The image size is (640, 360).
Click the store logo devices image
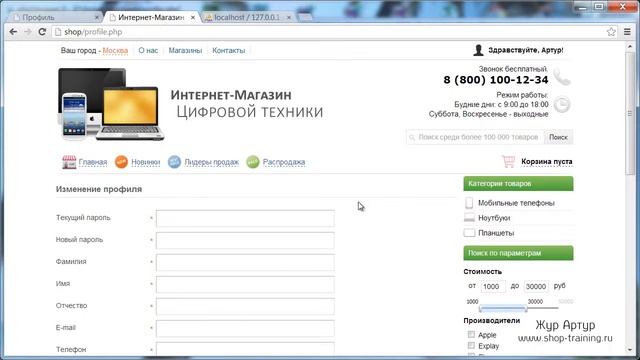pos(111,104)
